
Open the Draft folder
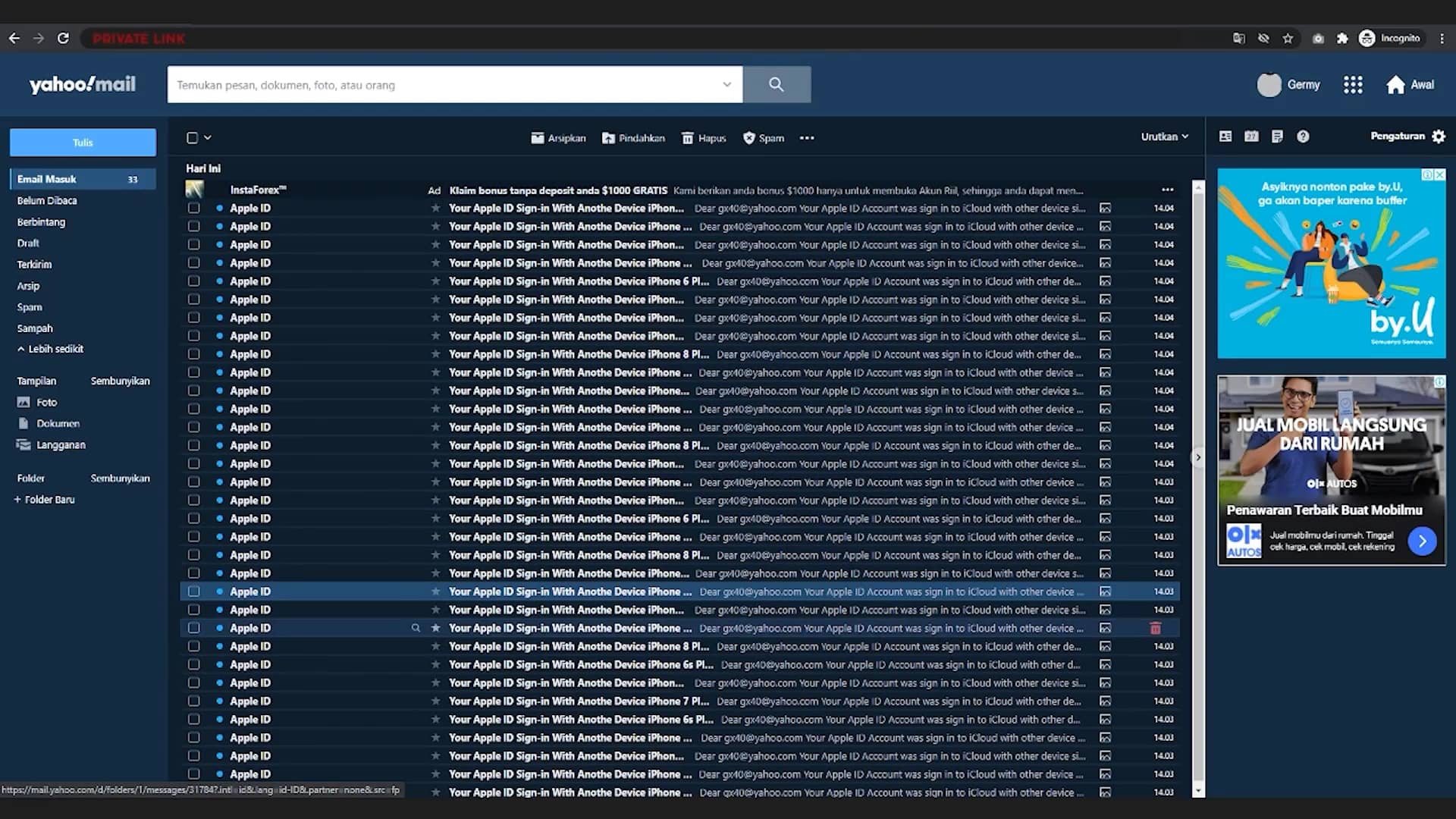(x=28, y=243)
